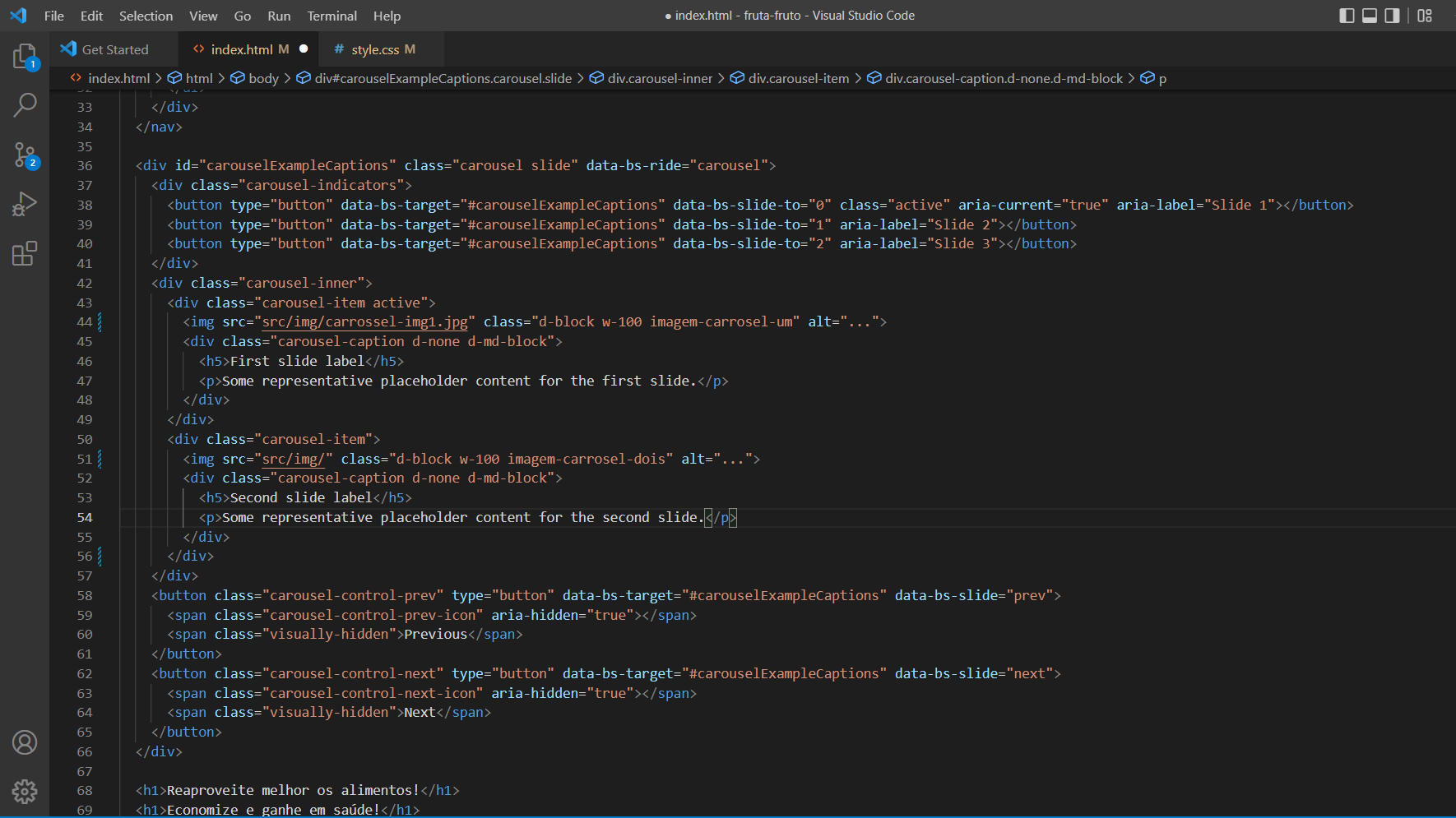Click 'Slide 1' aria-label value

pyautogui.click(x=1239, y=205)
